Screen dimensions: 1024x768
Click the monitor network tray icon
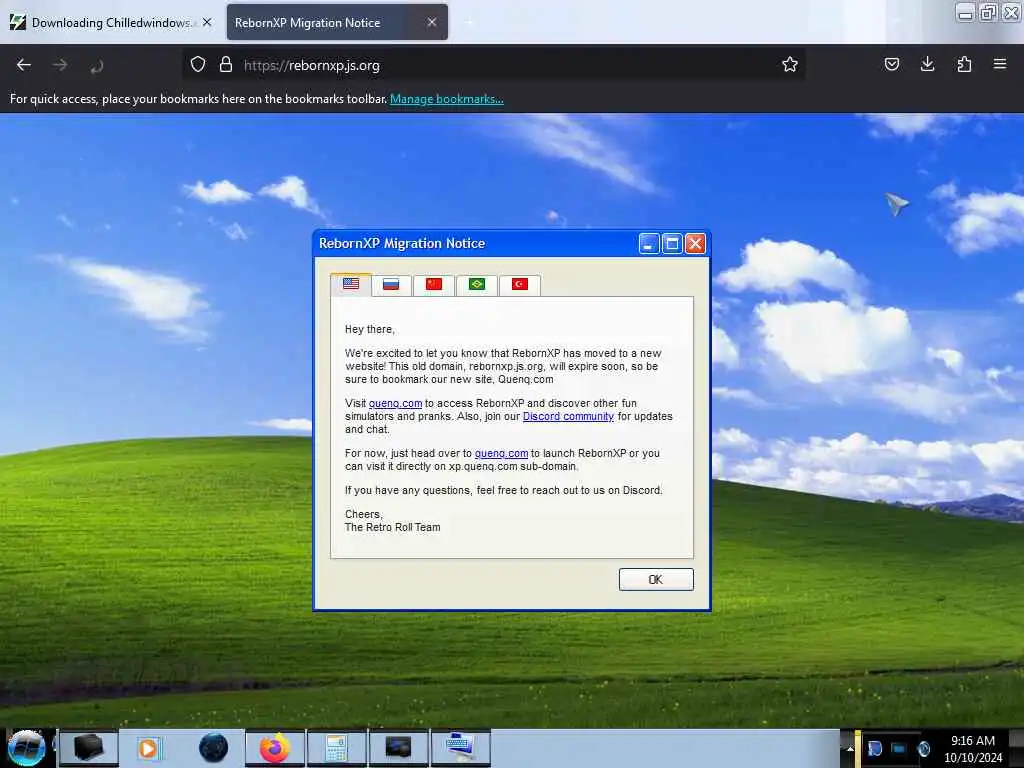pyautogui.click(x=899, y=748)
